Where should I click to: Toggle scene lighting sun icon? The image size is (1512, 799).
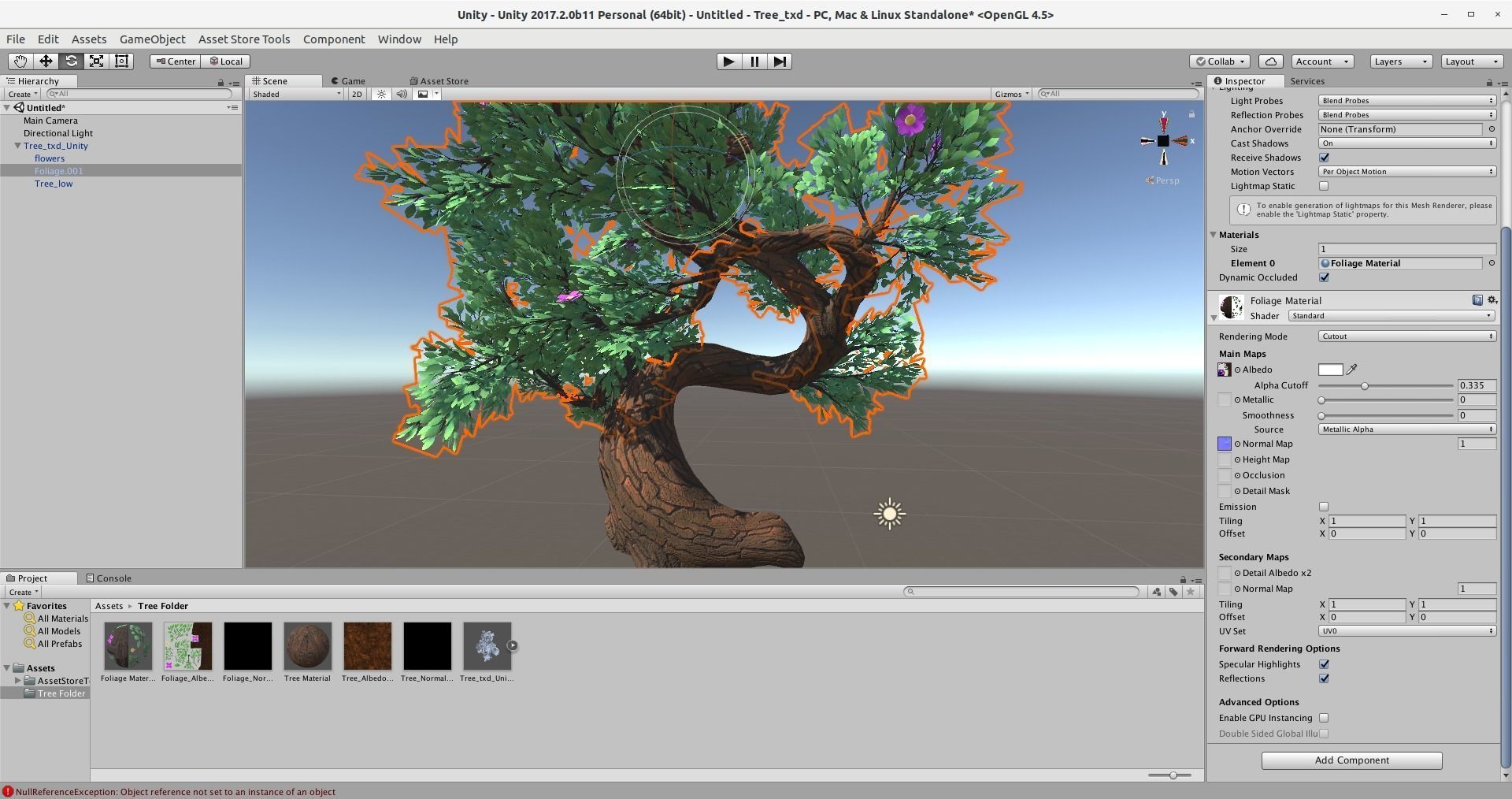(381, 94)
